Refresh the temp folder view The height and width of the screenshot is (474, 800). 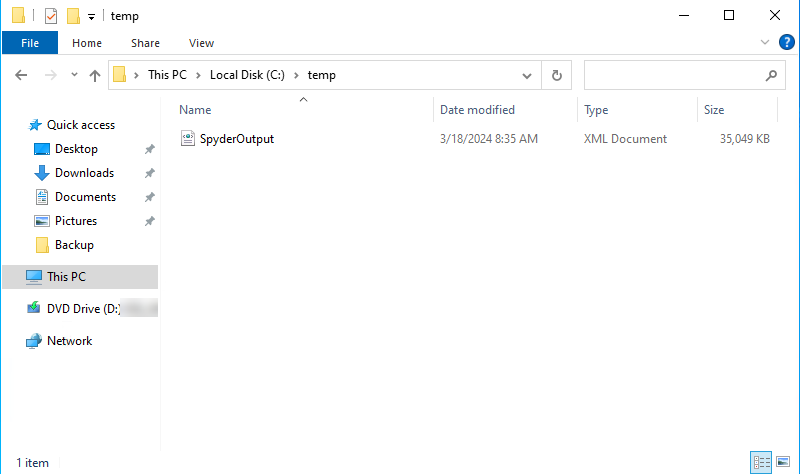click(557, 76)
